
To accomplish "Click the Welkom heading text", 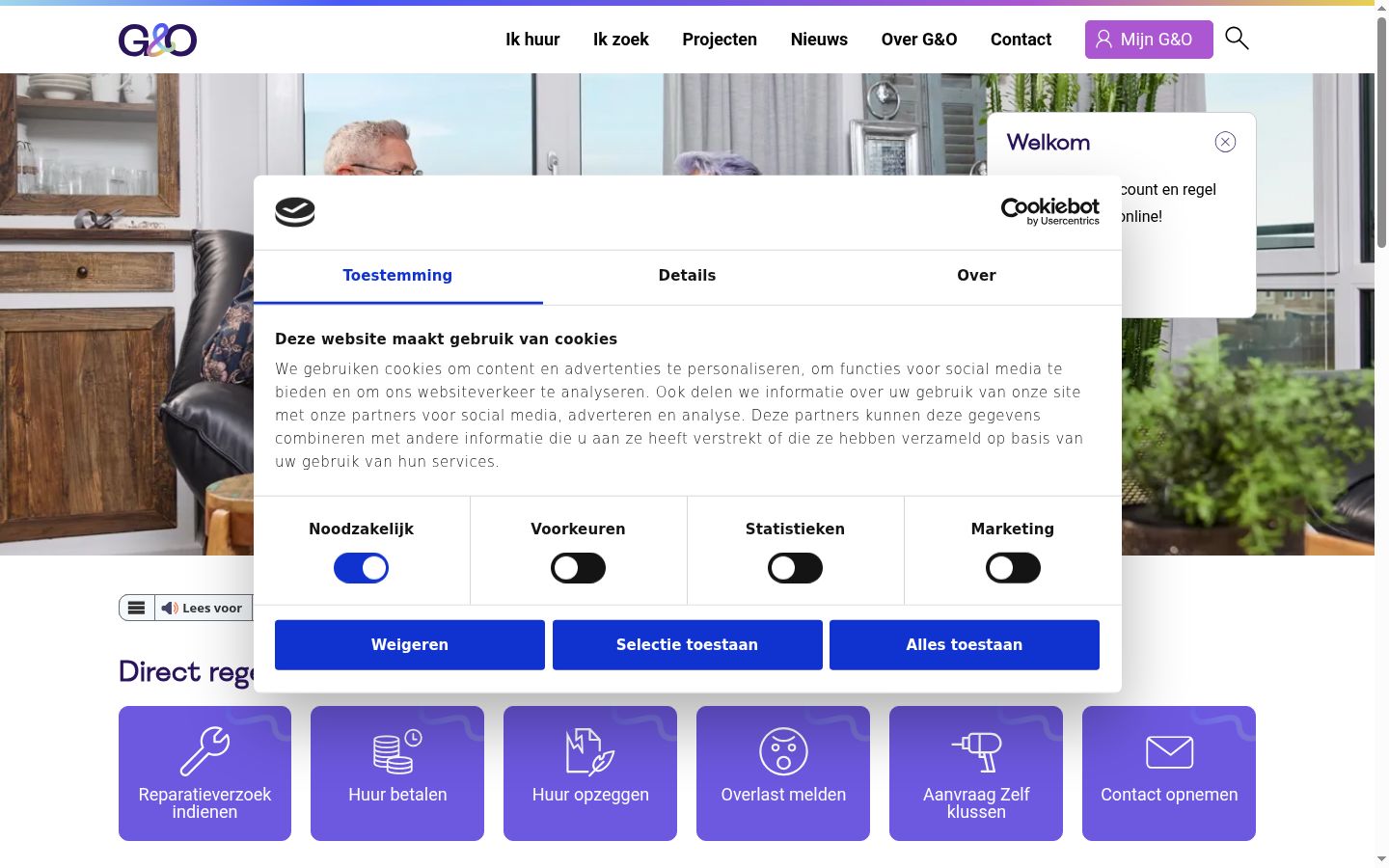I will click(1049, 143).
